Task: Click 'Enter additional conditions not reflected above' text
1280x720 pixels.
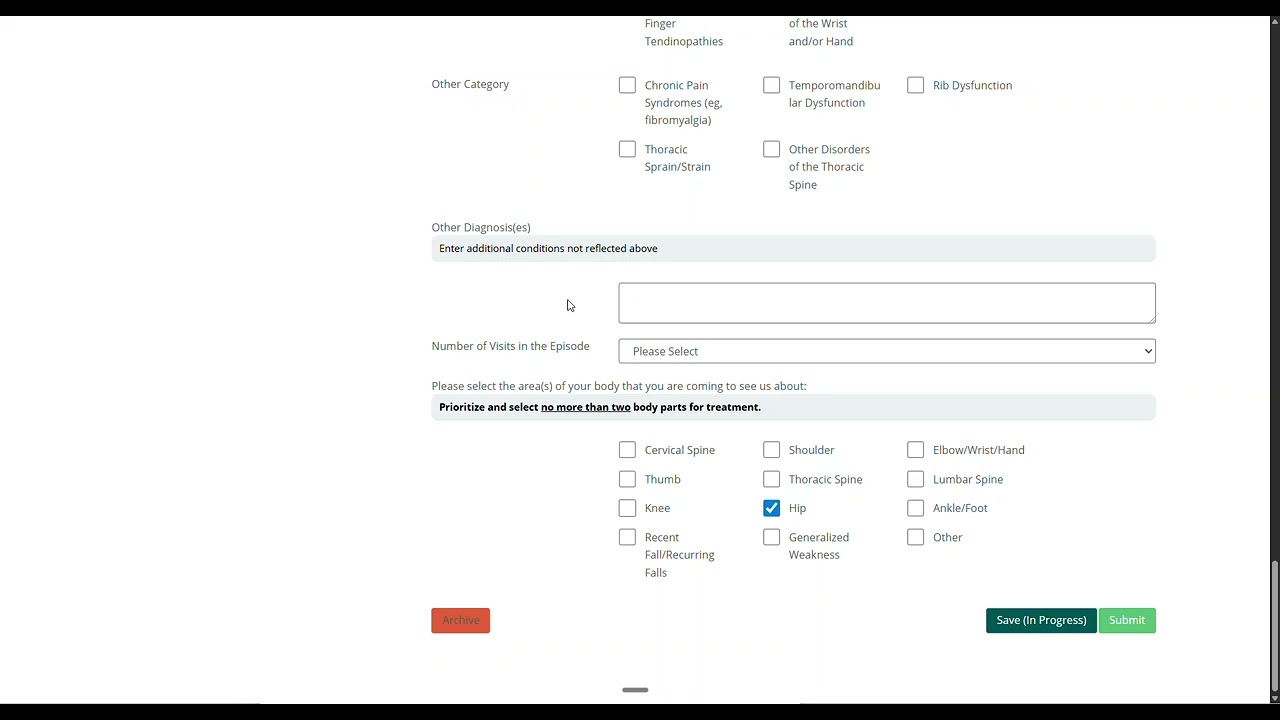Action: pyautogui.click(x=548, y=248)
